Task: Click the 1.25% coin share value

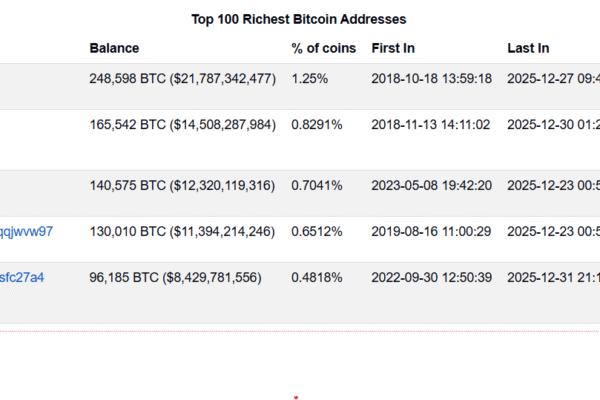Action: tap(308, 79)
